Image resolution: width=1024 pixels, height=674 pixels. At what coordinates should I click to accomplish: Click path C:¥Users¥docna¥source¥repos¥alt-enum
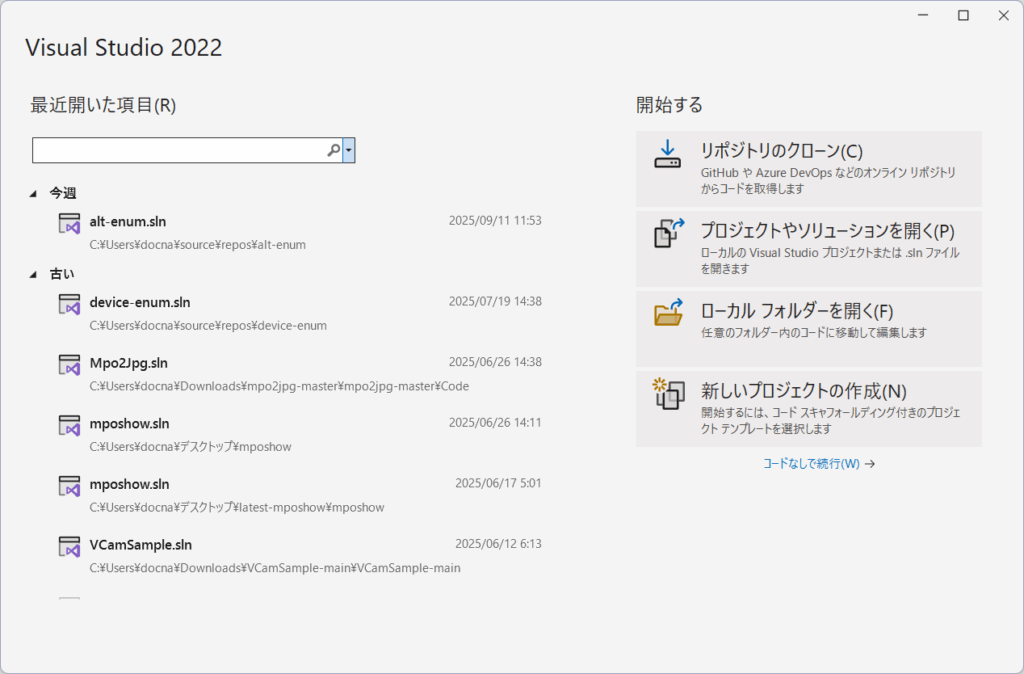197,245
